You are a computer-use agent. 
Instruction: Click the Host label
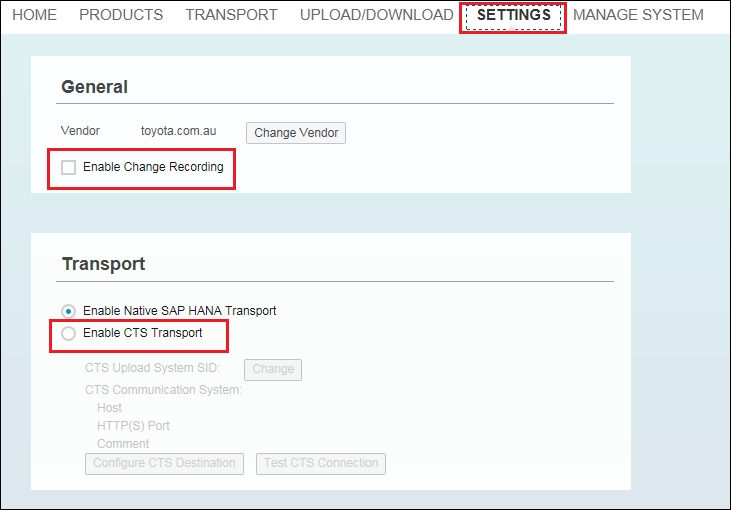(109, 408)
